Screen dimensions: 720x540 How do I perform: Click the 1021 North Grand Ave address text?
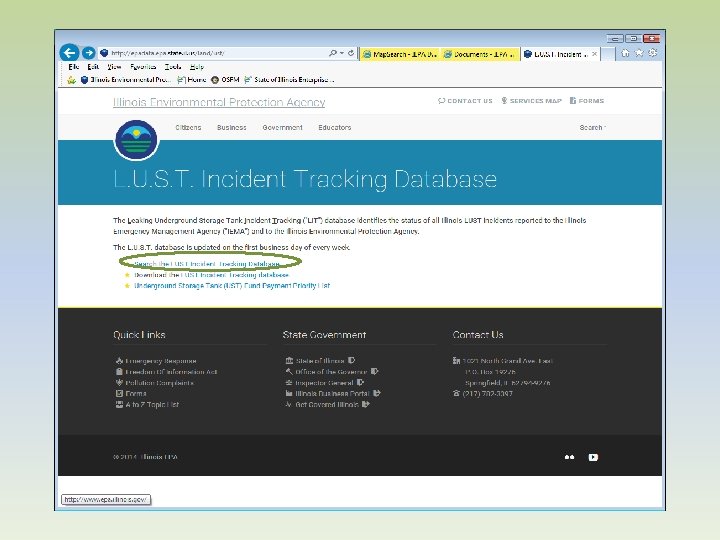(x=508, y=361)
